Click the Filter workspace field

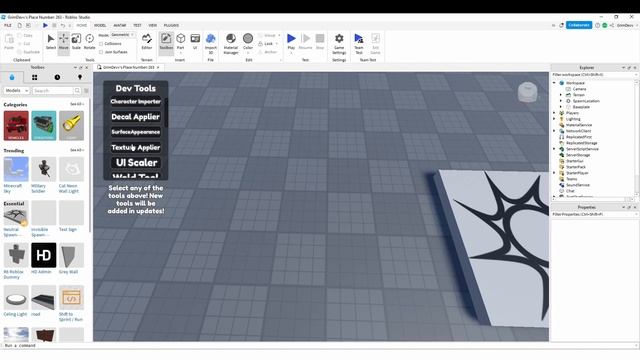point(593,75)
